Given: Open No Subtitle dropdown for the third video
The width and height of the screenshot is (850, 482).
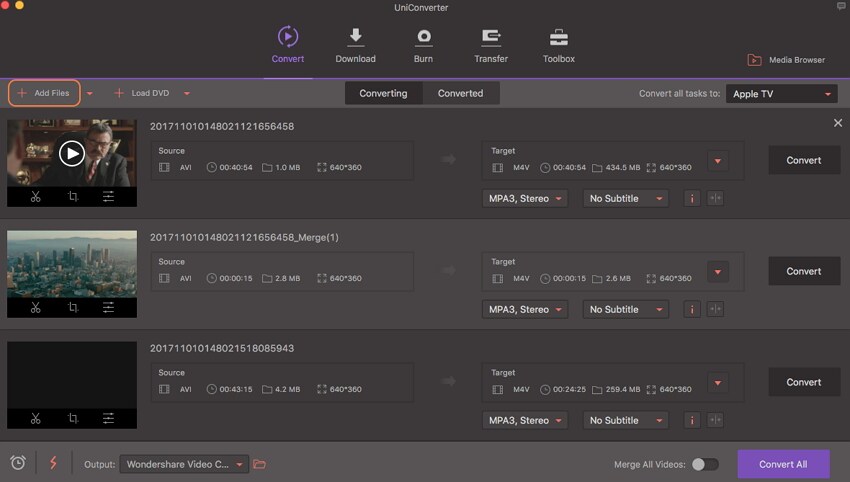Looking at the screenshot, I should 626,420.
